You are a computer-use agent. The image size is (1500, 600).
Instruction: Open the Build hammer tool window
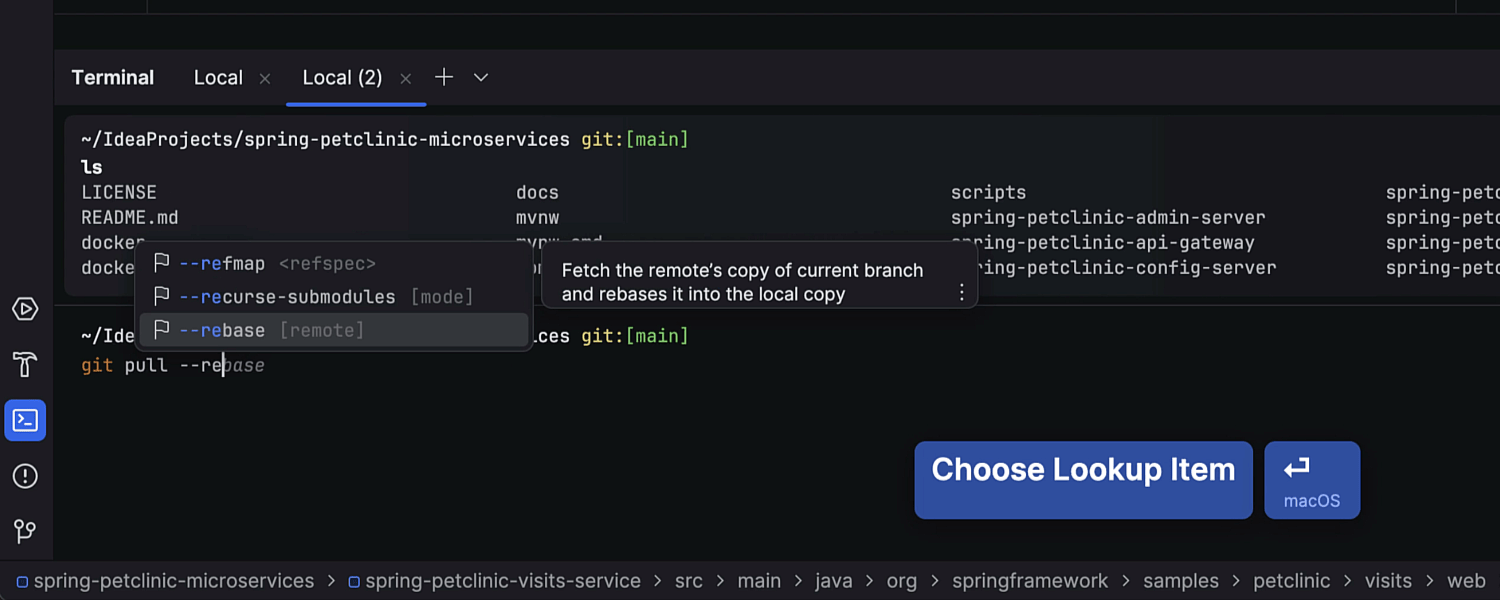(x=25, y=364)
